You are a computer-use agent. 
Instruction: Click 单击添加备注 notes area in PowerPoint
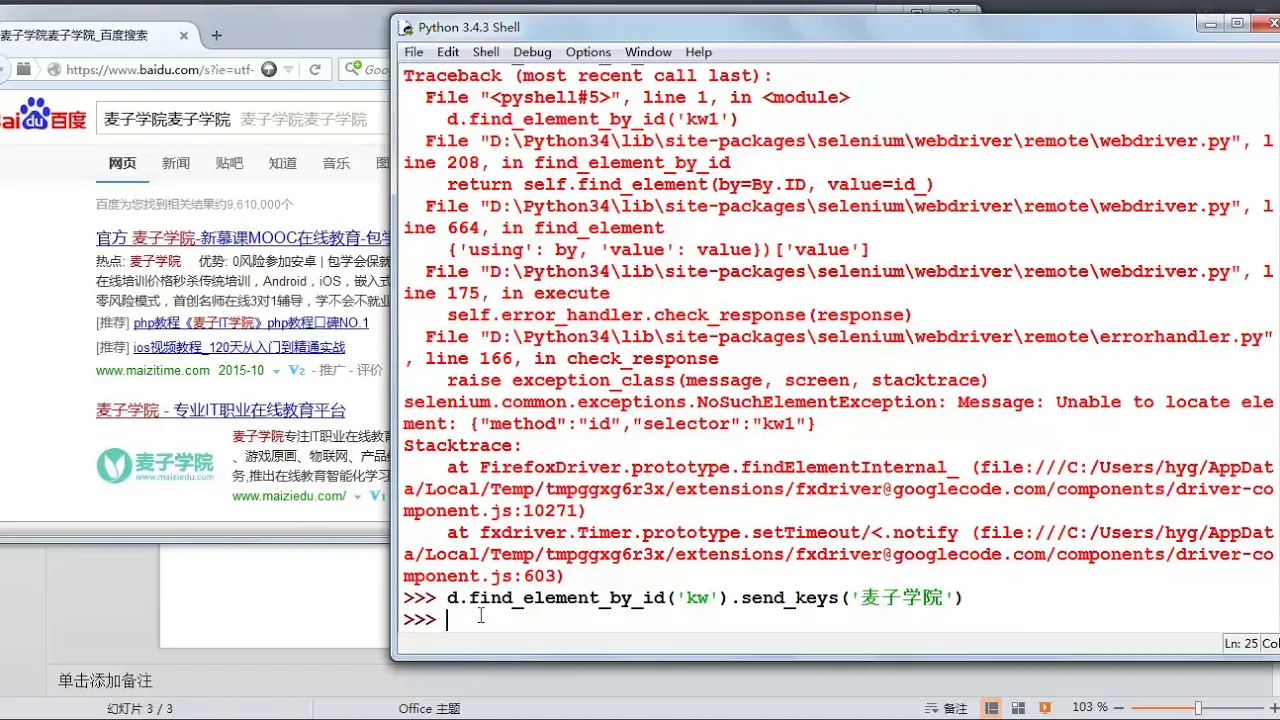coord(105,681)
